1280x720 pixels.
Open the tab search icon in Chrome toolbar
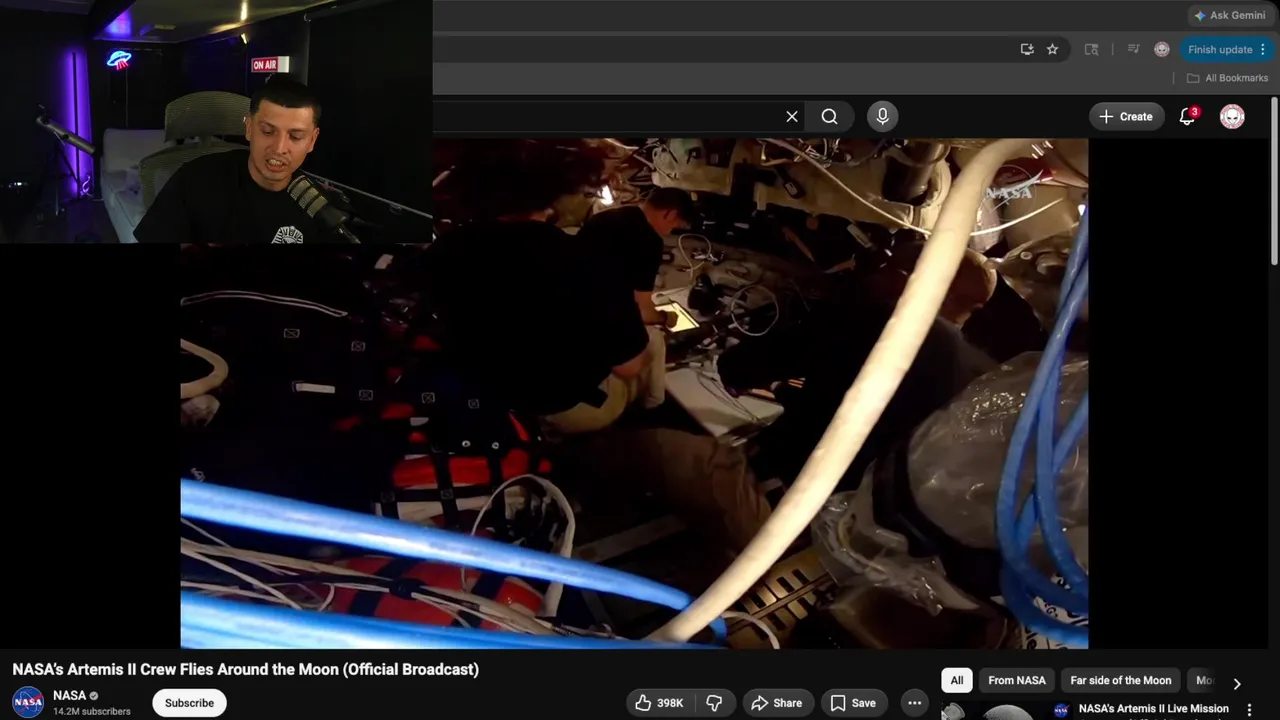1091,49
